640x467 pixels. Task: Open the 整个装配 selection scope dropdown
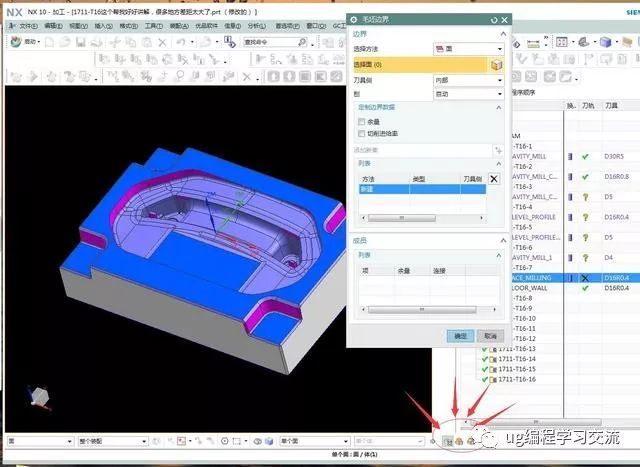(112, 441)
